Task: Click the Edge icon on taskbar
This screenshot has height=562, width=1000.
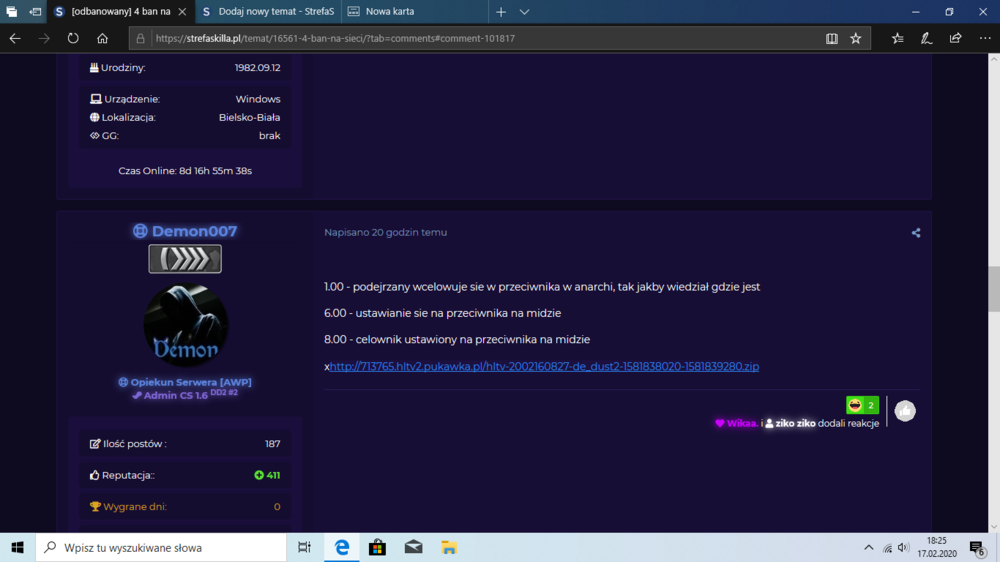Action: 342,547
